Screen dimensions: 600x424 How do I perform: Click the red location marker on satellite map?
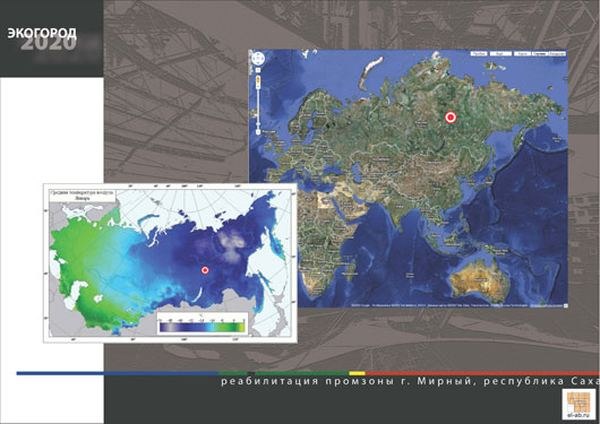450,117
